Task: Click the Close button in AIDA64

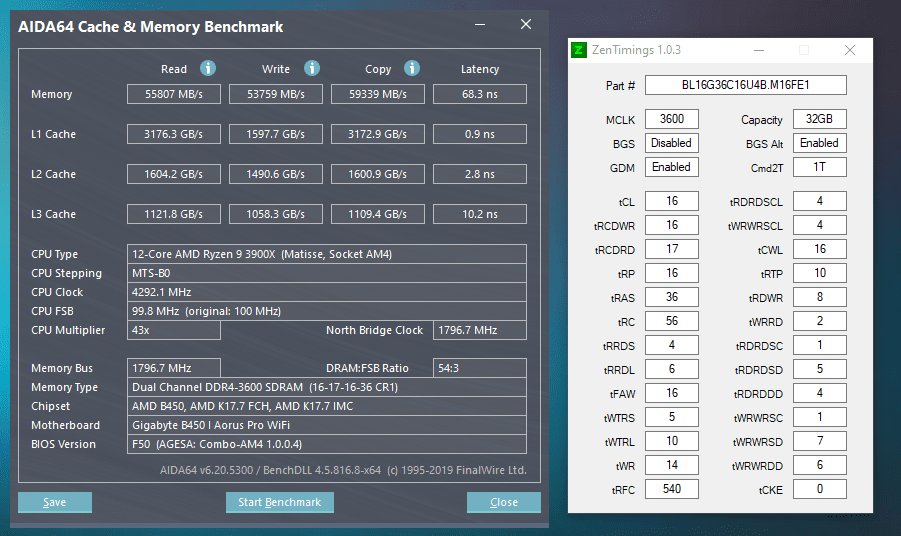Action: click(x=504, y=502)
